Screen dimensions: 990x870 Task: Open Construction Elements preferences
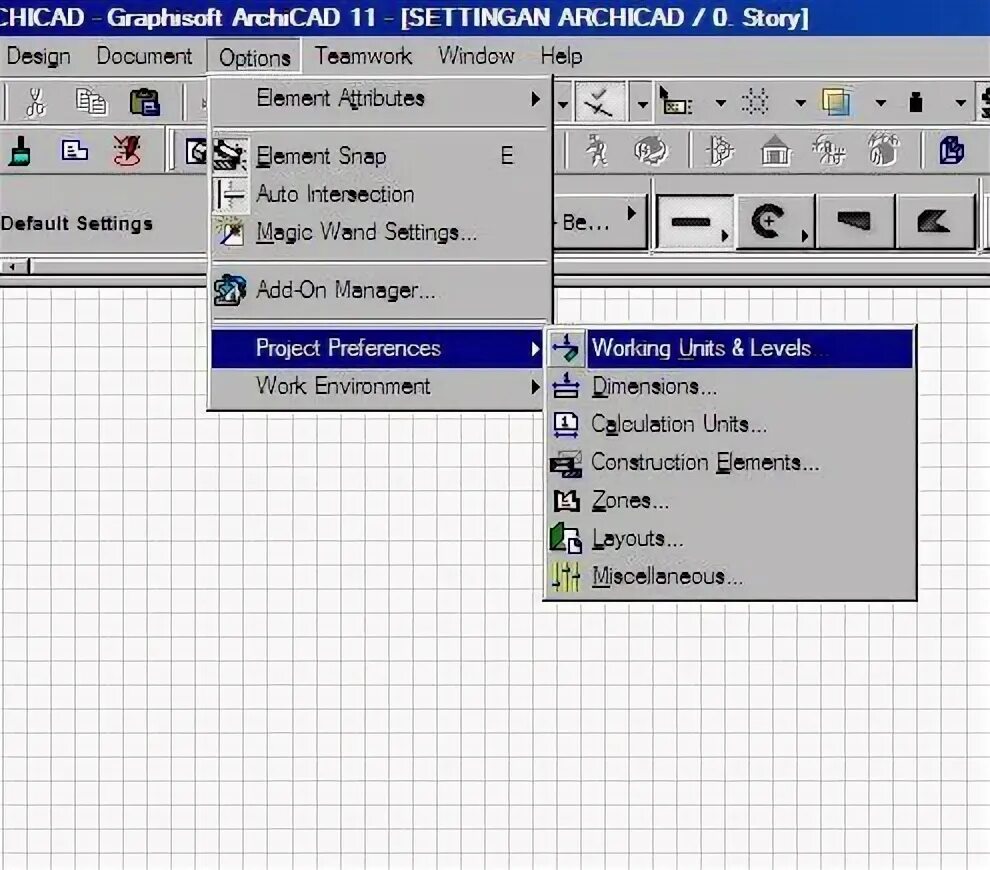click(x=731, y=463)
